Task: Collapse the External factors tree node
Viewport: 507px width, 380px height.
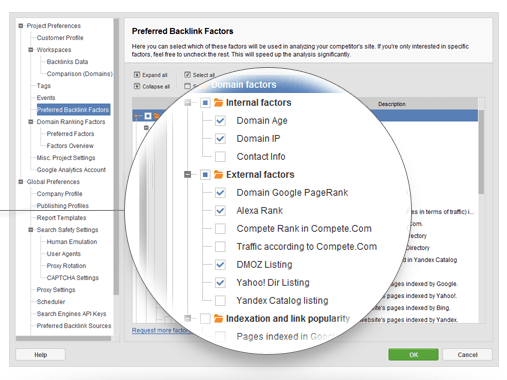Action: (x=188, y=174)
